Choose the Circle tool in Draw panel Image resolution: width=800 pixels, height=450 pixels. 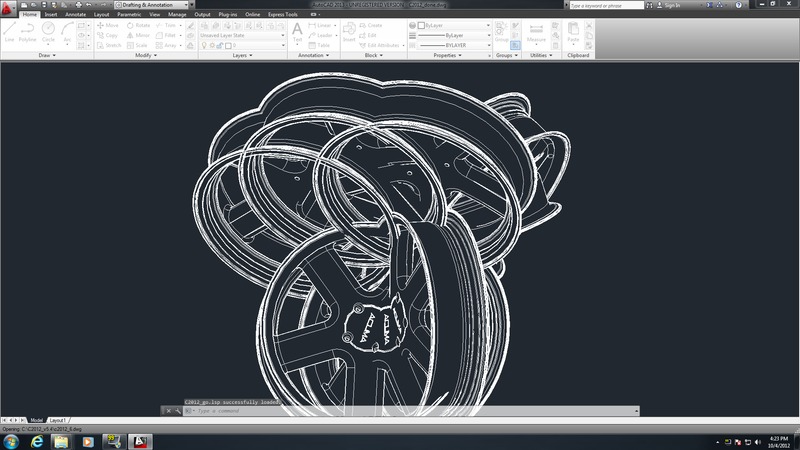point(48,32)
